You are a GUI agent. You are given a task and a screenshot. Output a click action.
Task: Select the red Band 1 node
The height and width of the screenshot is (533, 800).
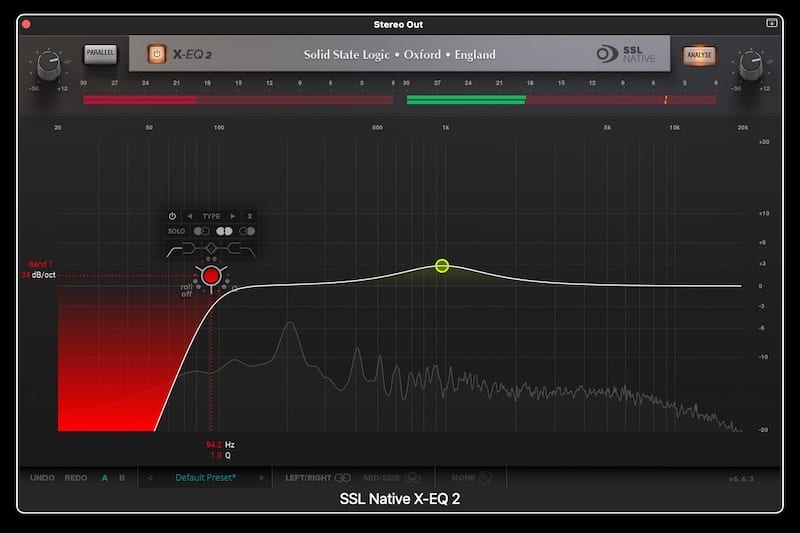click(211, 276)
